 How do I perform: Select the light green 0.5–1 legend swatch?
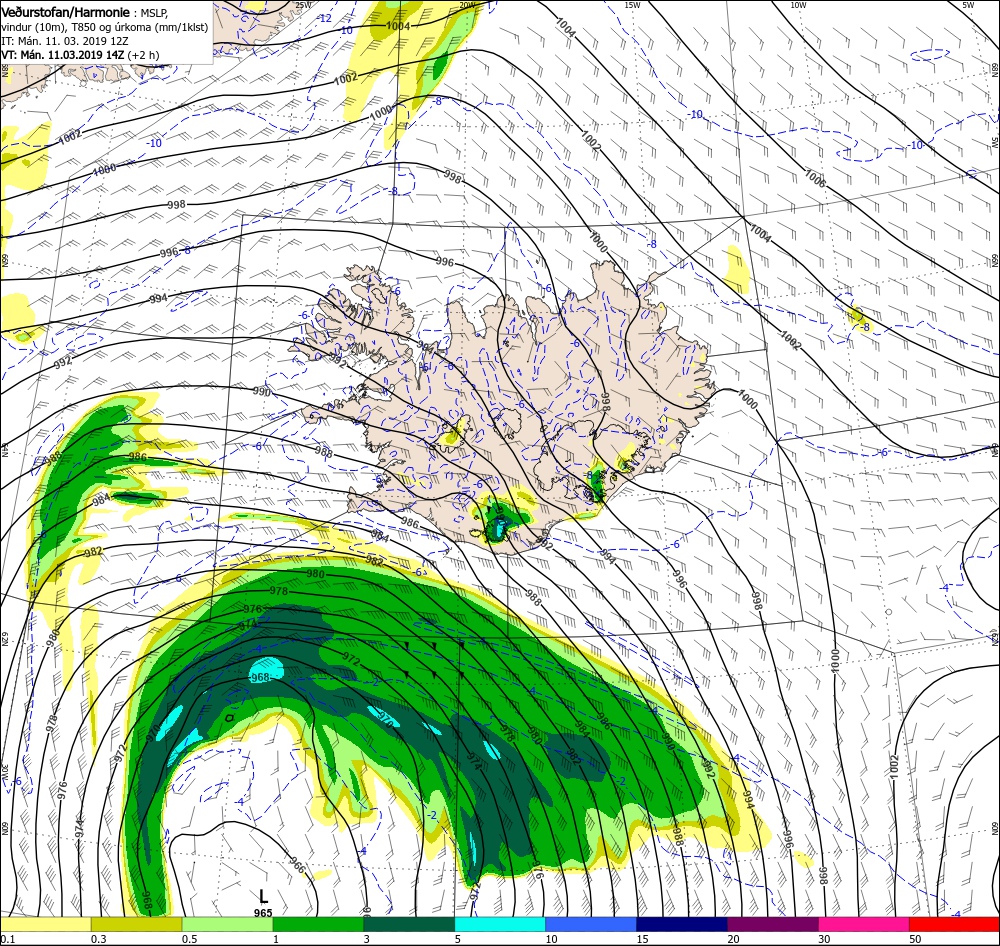[x=228, y=924]
